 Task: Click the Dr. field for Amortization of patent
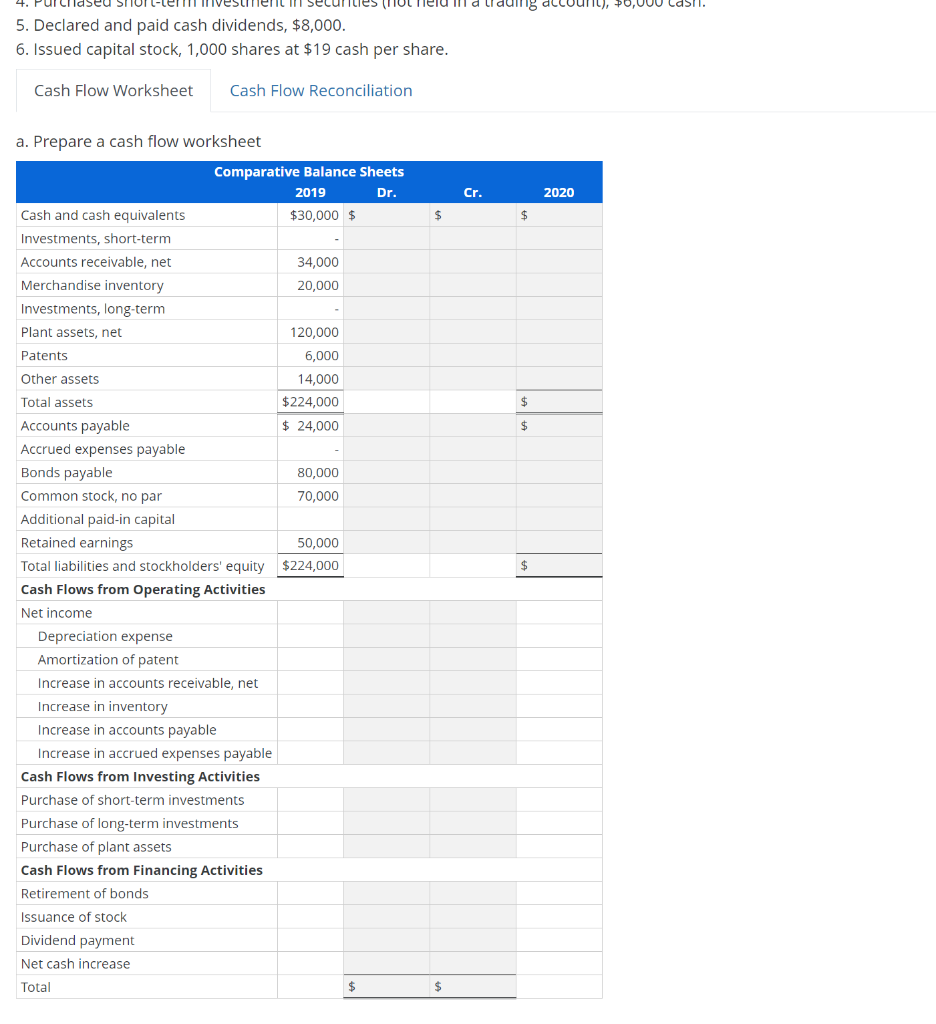(387, 660)
